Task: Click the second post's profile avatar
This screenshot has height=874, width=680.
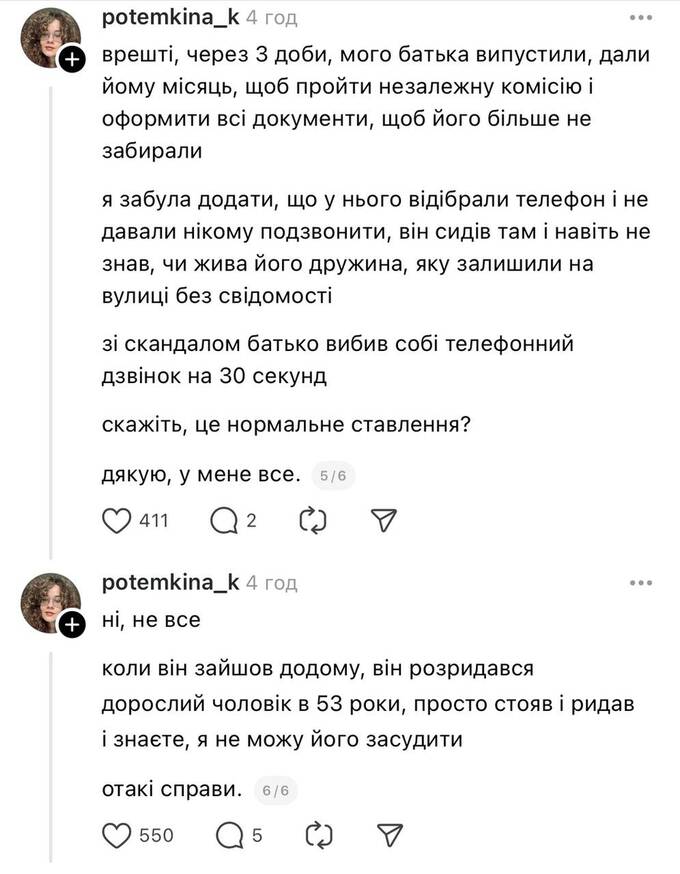Action: [x=48, y=602]
